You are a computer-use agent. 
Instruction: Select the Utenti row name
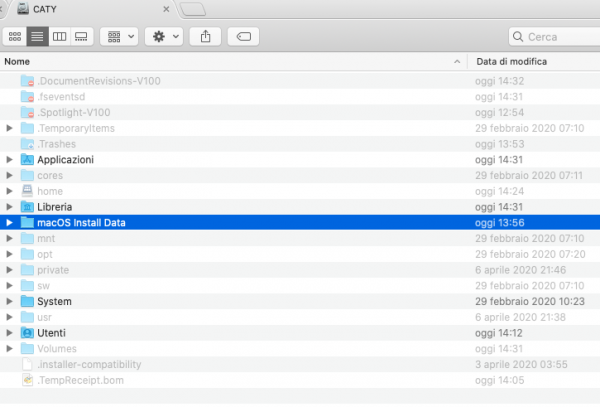pos(51,333)
